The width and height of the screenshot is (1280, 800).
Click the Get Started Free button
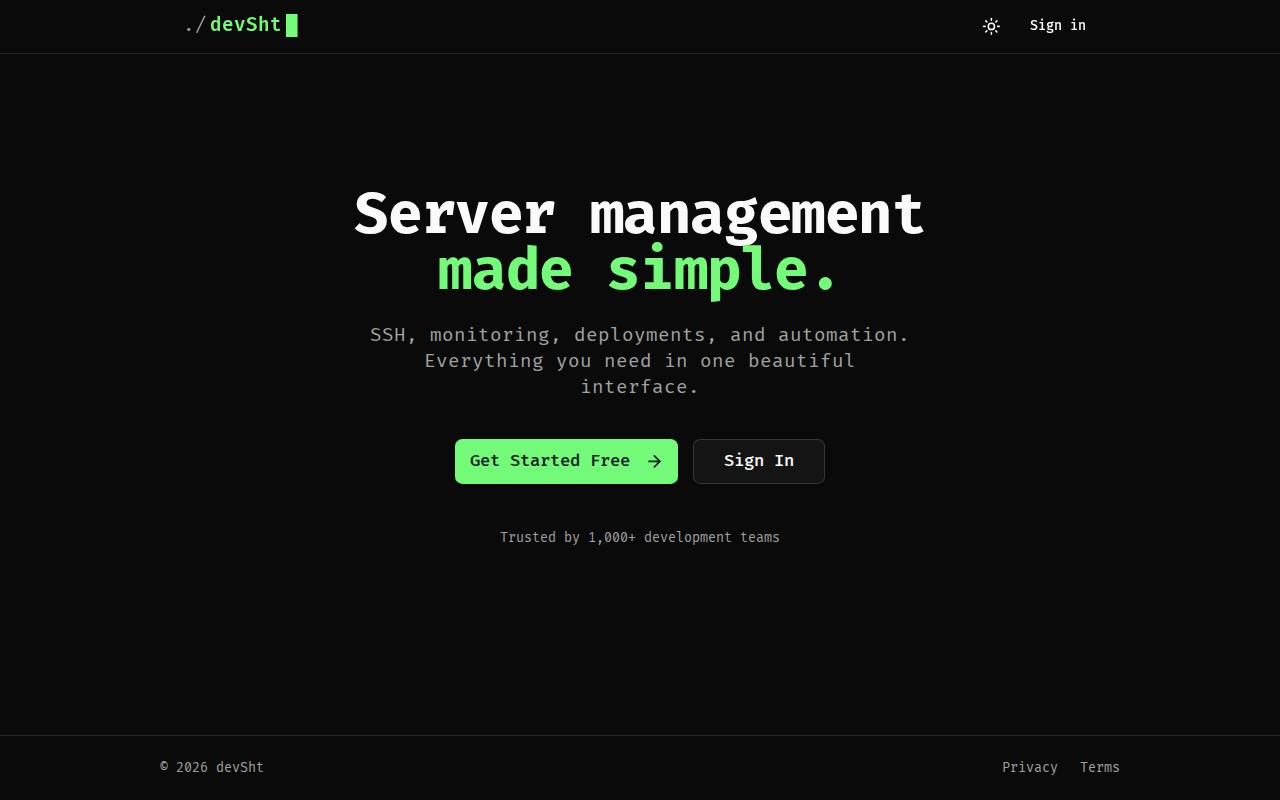(566, 461)
